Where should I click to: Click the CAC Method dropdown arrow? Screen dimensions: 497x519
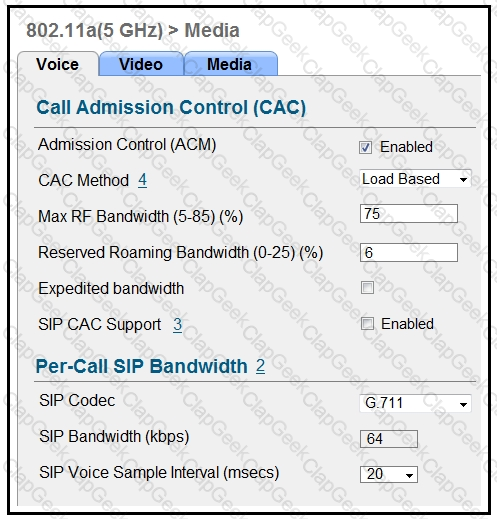tap(463, 180)
